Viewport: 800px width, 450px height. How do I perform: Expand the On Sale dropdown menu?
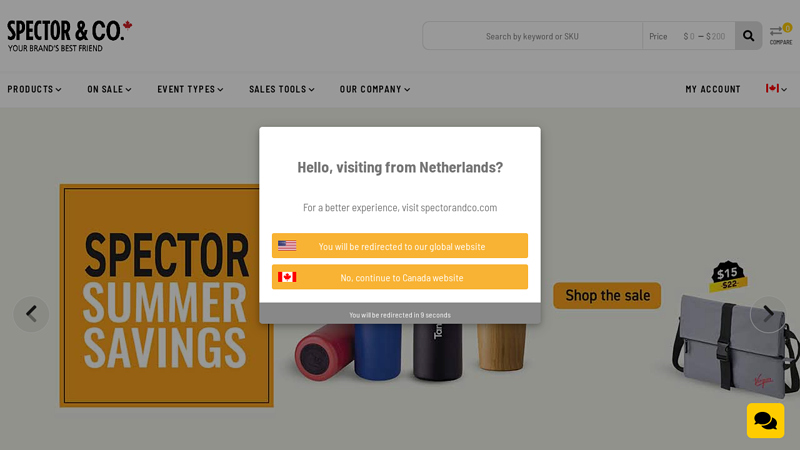[109, 89]
